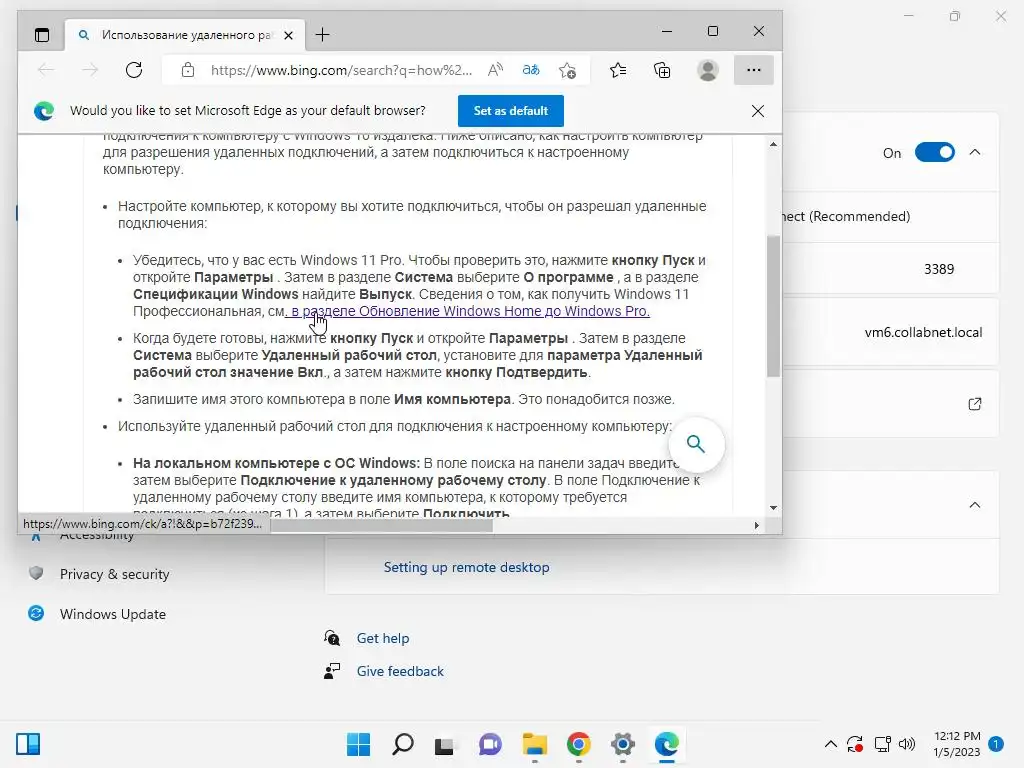
Task: Open Get help in Settings
Action: (383, 639)
